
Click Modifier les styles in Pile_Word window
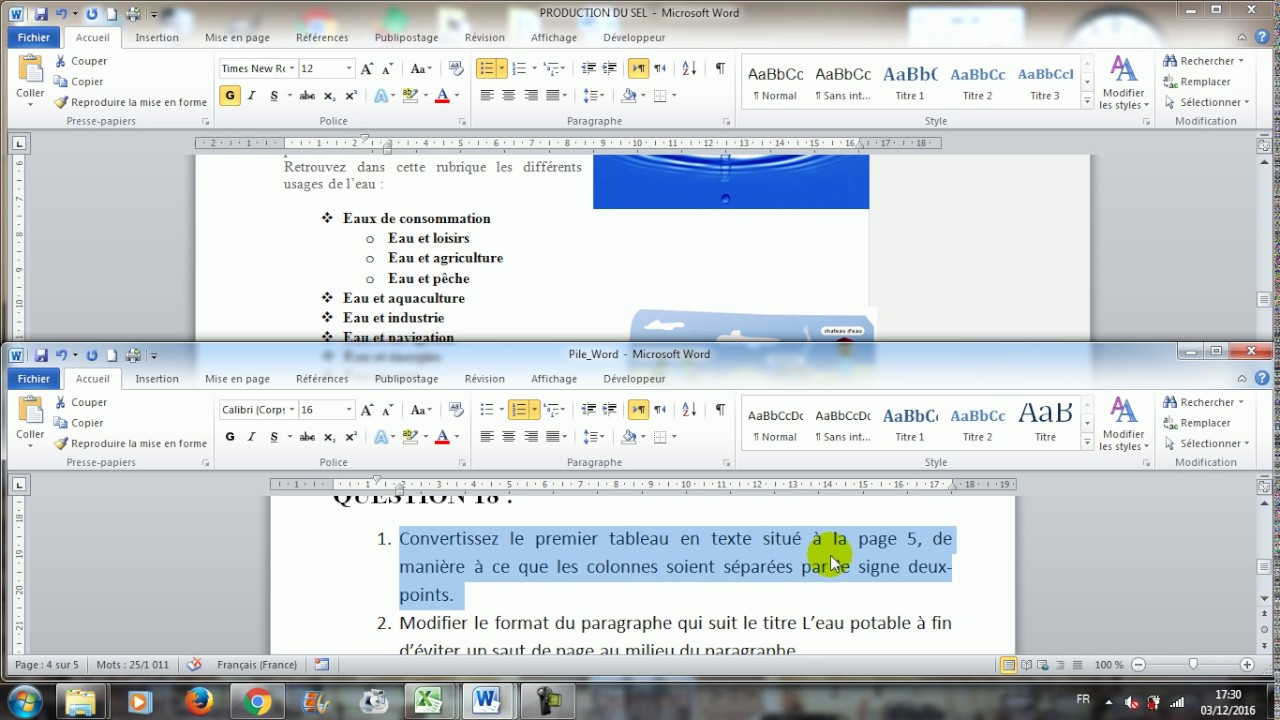click(x=1123, y=424)
